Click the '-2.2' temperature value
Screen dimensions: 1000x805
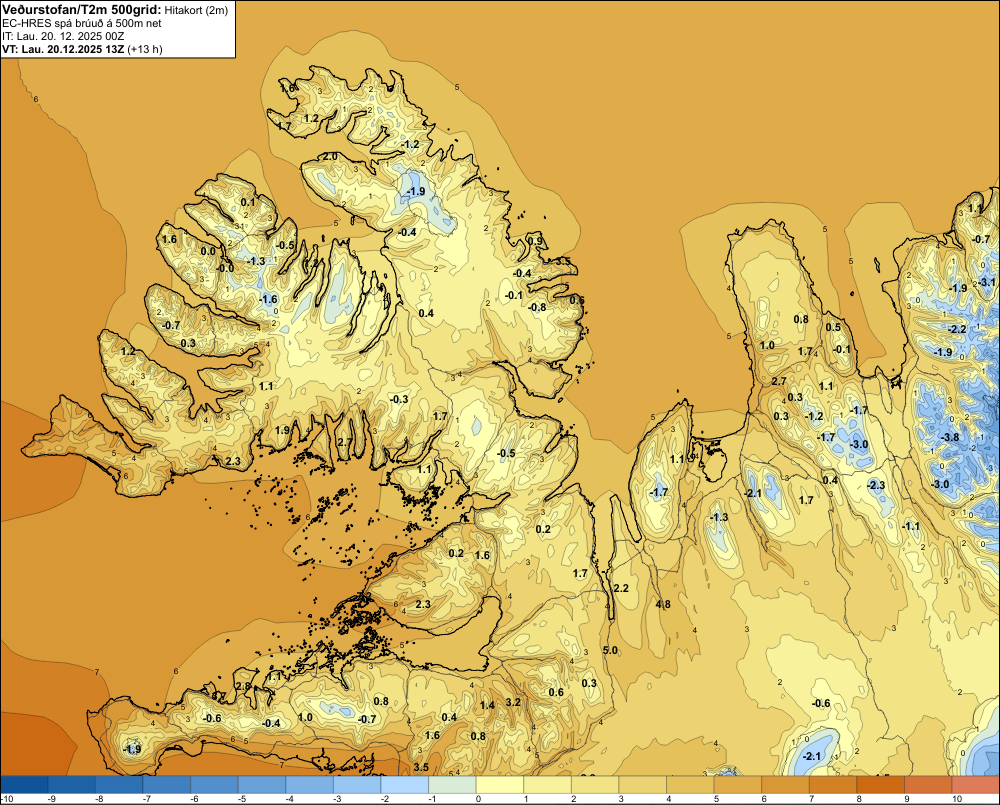tap(957, 329)
